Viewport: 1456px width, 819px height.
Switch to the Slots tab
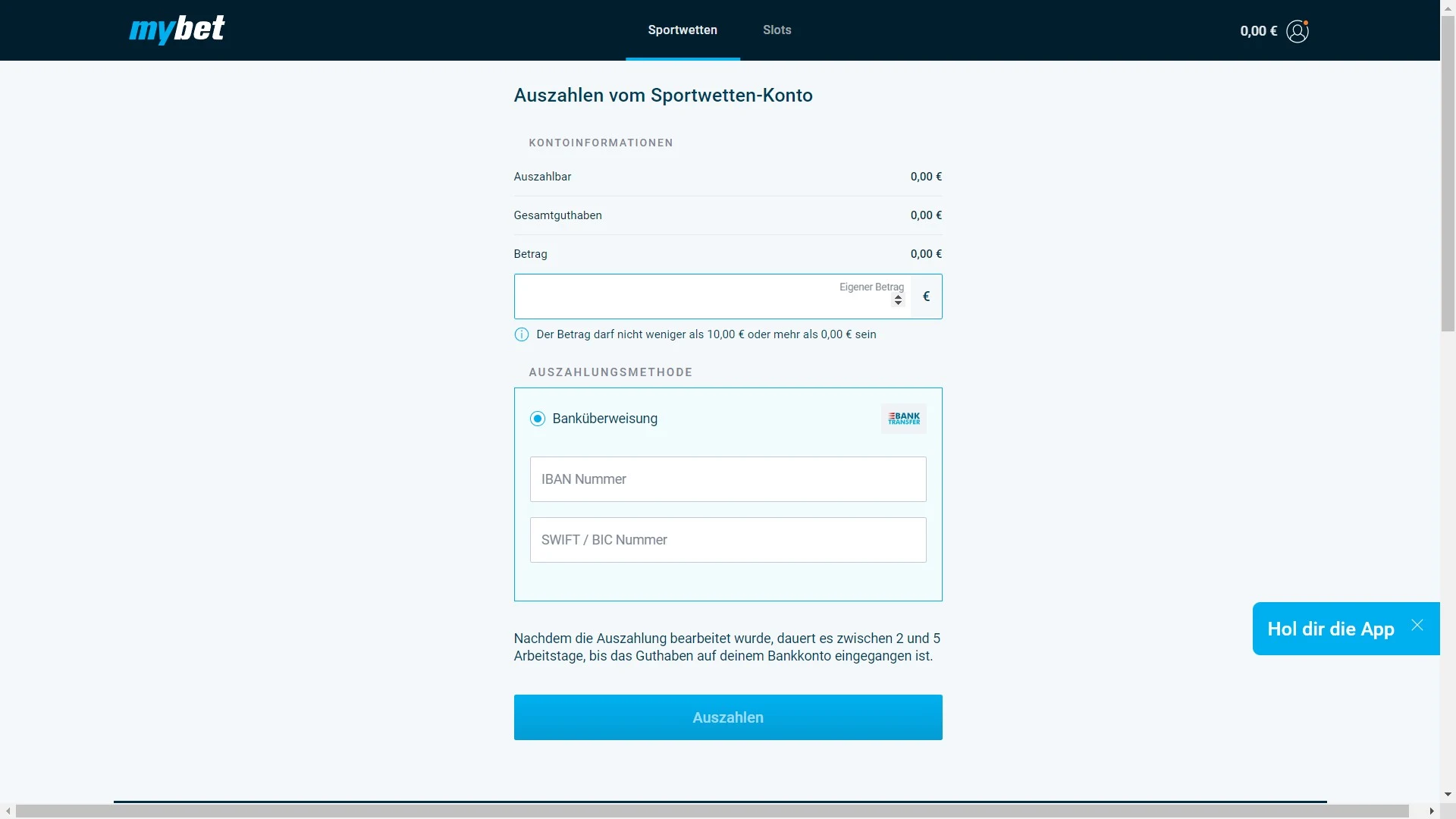pos(777,30)
